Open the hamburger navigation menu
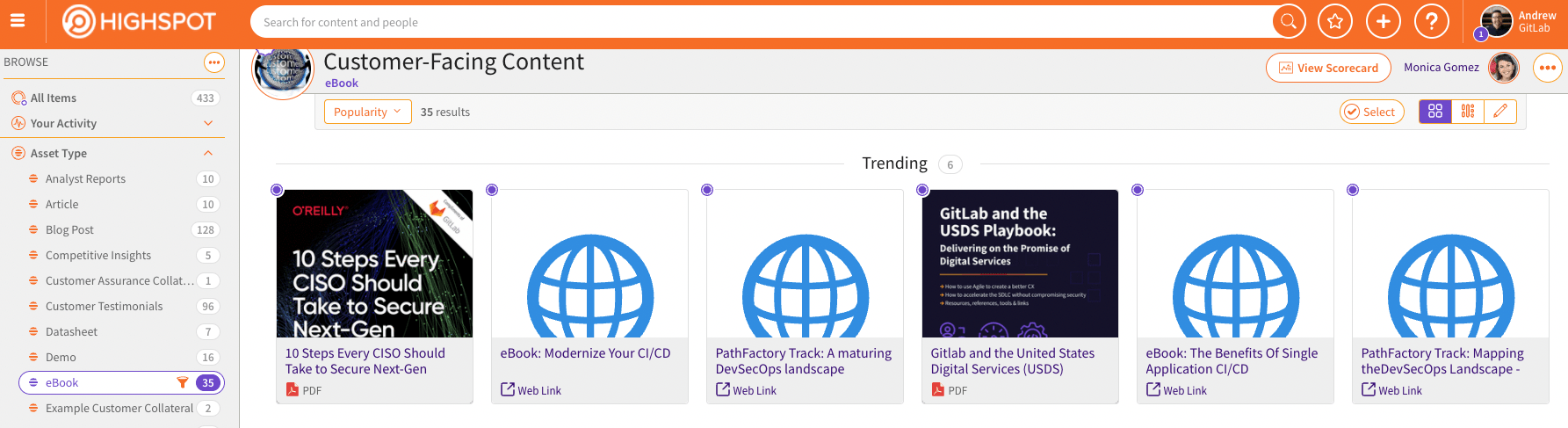 click(18, 22)
